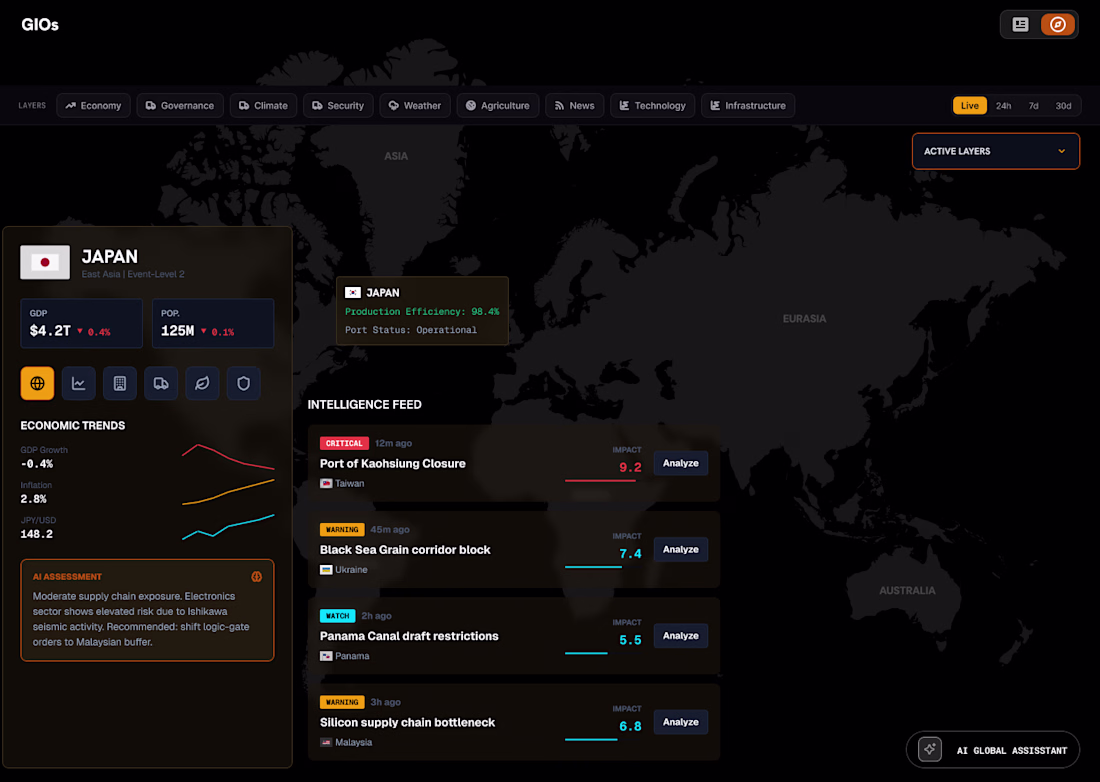The image size is (1100, 782).
Task: Click the CRITICAL badge on Kaohsiung item
Action: pos(344,443)
